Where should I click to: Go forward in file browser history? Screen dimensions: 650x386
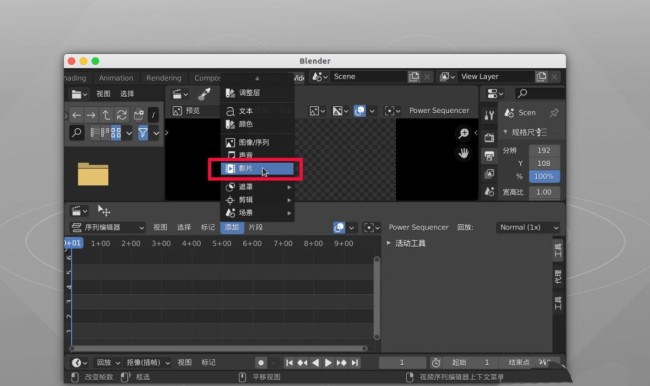click(91, 115)
